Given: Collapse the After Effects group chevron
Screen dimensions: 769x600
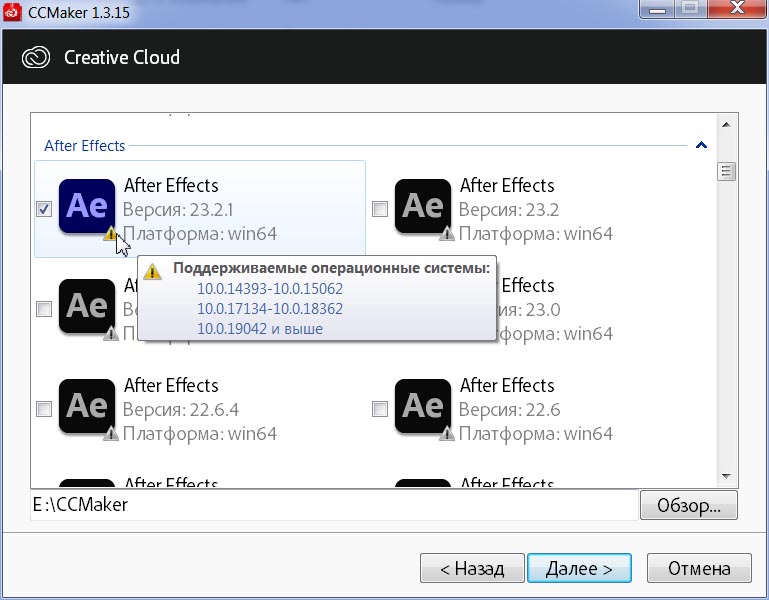Looking at the screenshot, I should pyautogui.click(x=701, y=145).
